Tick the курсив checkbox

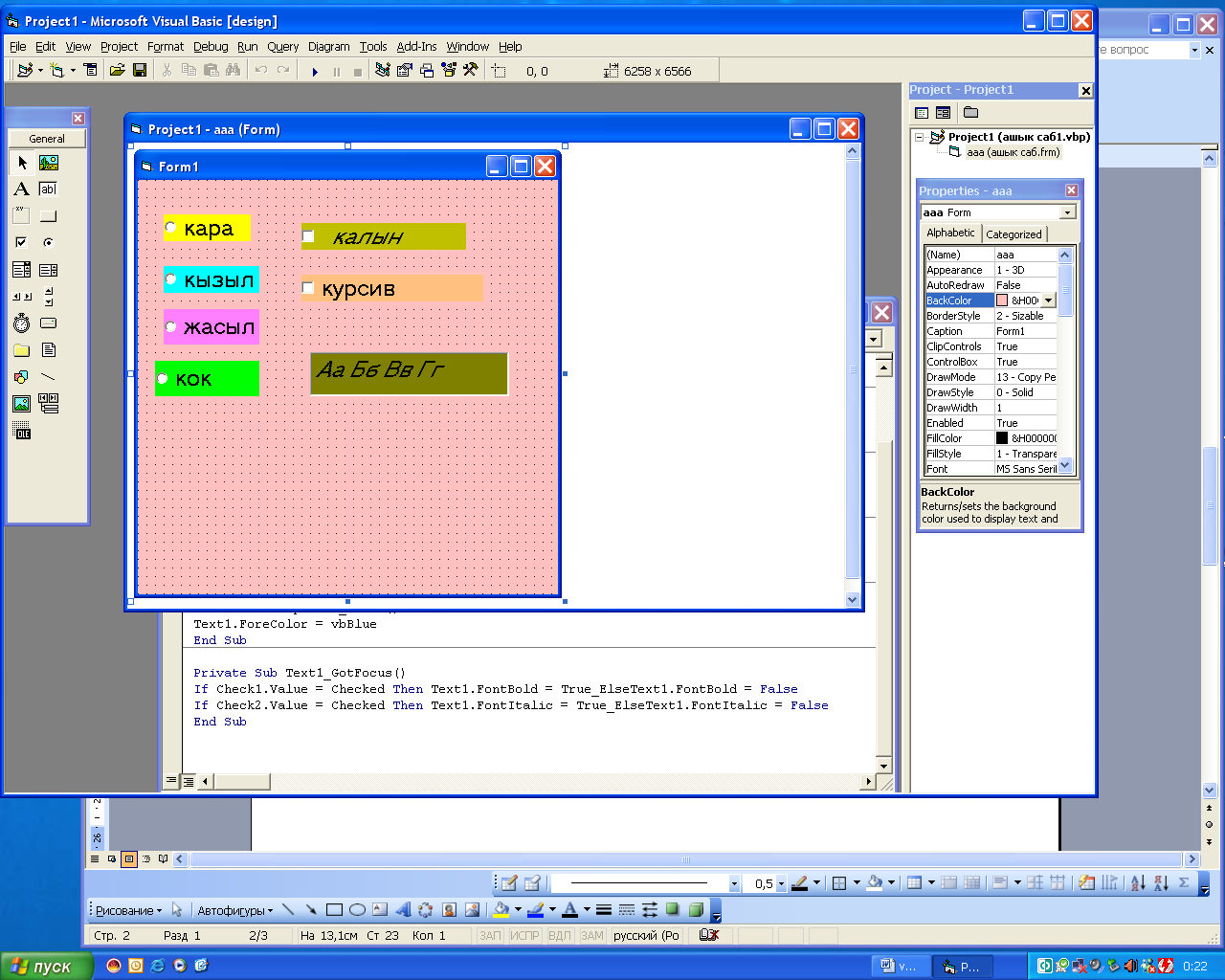pyautogui.click(x=308, y=288)
